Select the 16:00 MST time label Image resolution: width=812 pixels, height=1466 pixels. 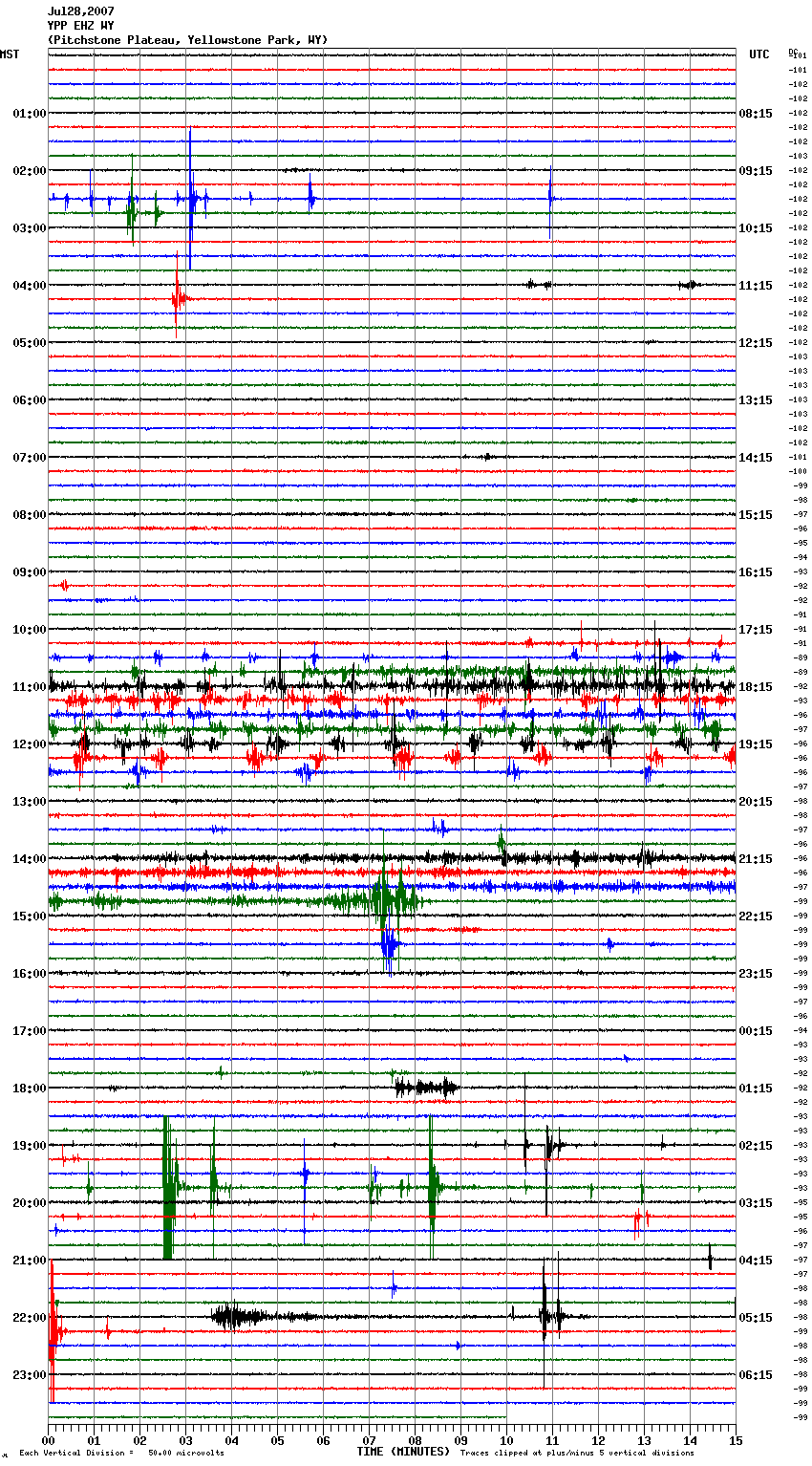click(30, 974)
